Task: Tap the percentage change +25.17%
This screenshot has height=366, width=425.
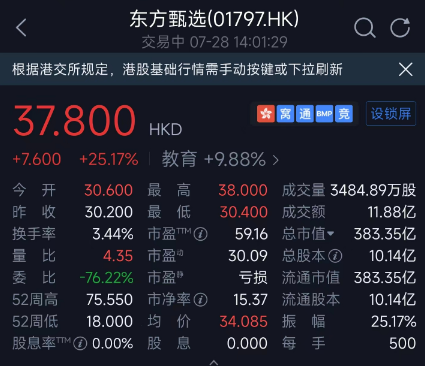Action: pyautogui.click(x=109, y=159)
